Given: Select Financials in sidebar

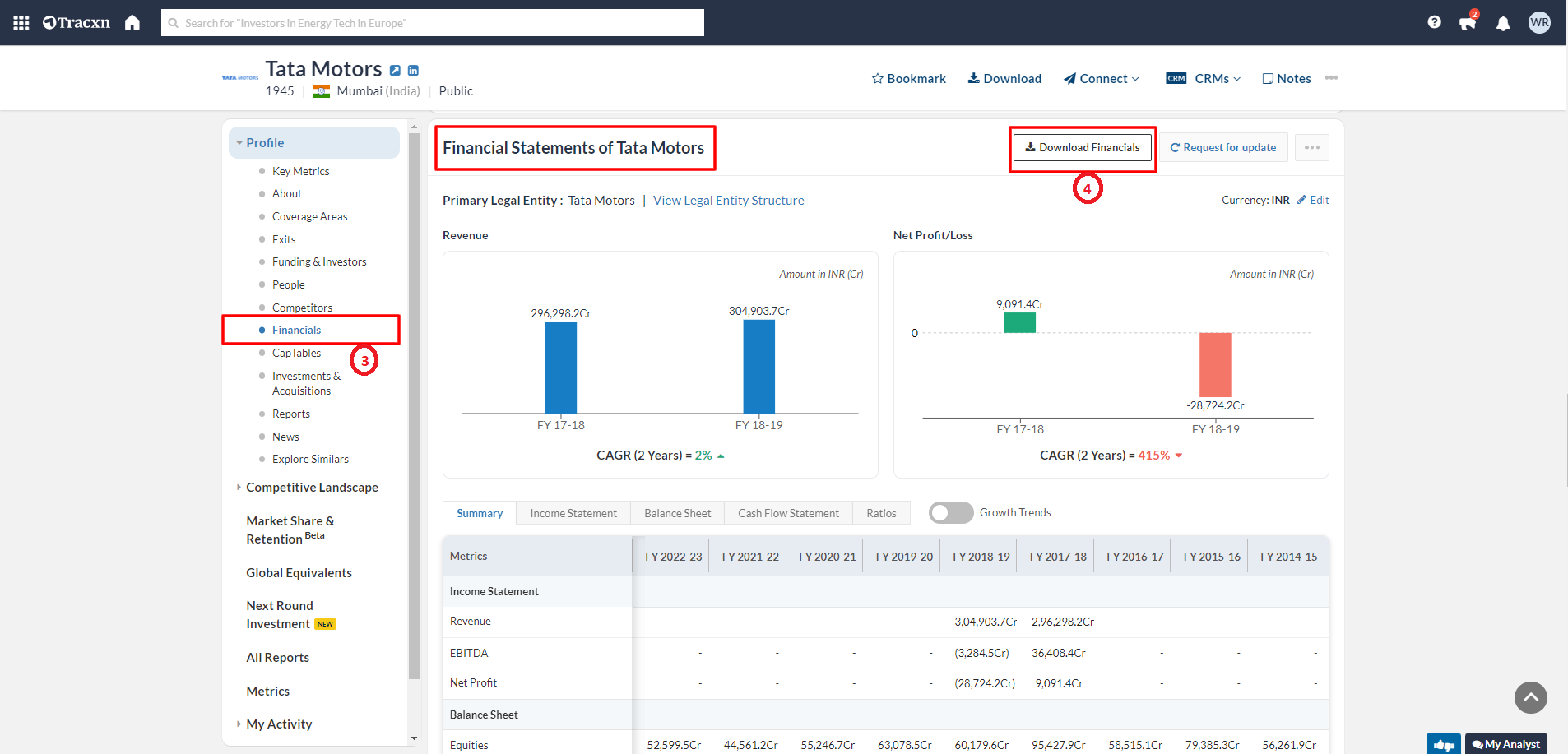Looking at the screenshot, I should 296,330.
